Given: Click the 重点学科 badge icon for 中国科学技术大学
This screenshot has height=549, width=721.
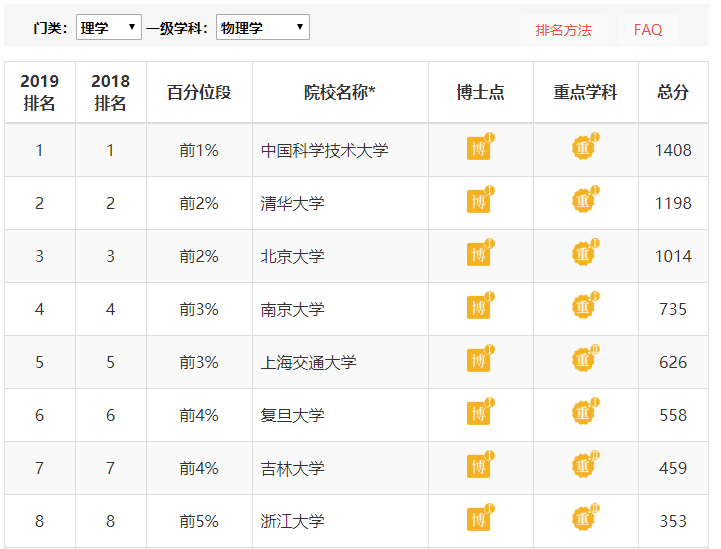Looking at the screenshot, I should click(x=585, y=147).
